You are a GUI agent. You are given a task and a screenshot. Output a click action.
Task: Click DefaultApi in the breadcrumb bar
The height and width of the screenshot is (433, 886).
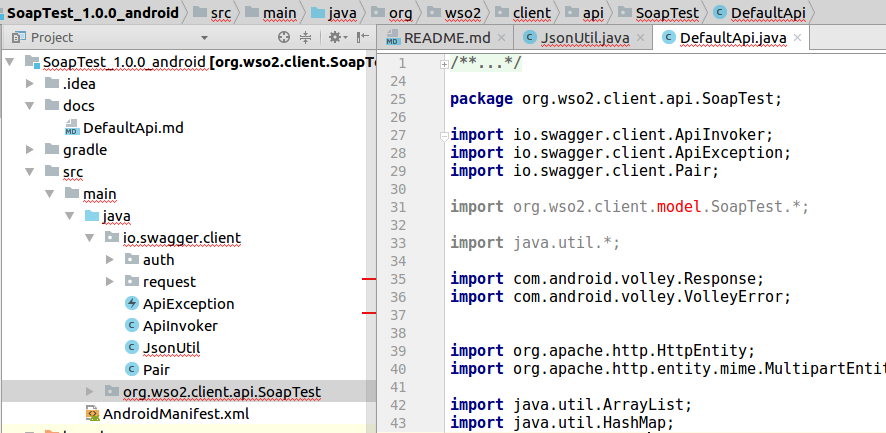point(768,13)
